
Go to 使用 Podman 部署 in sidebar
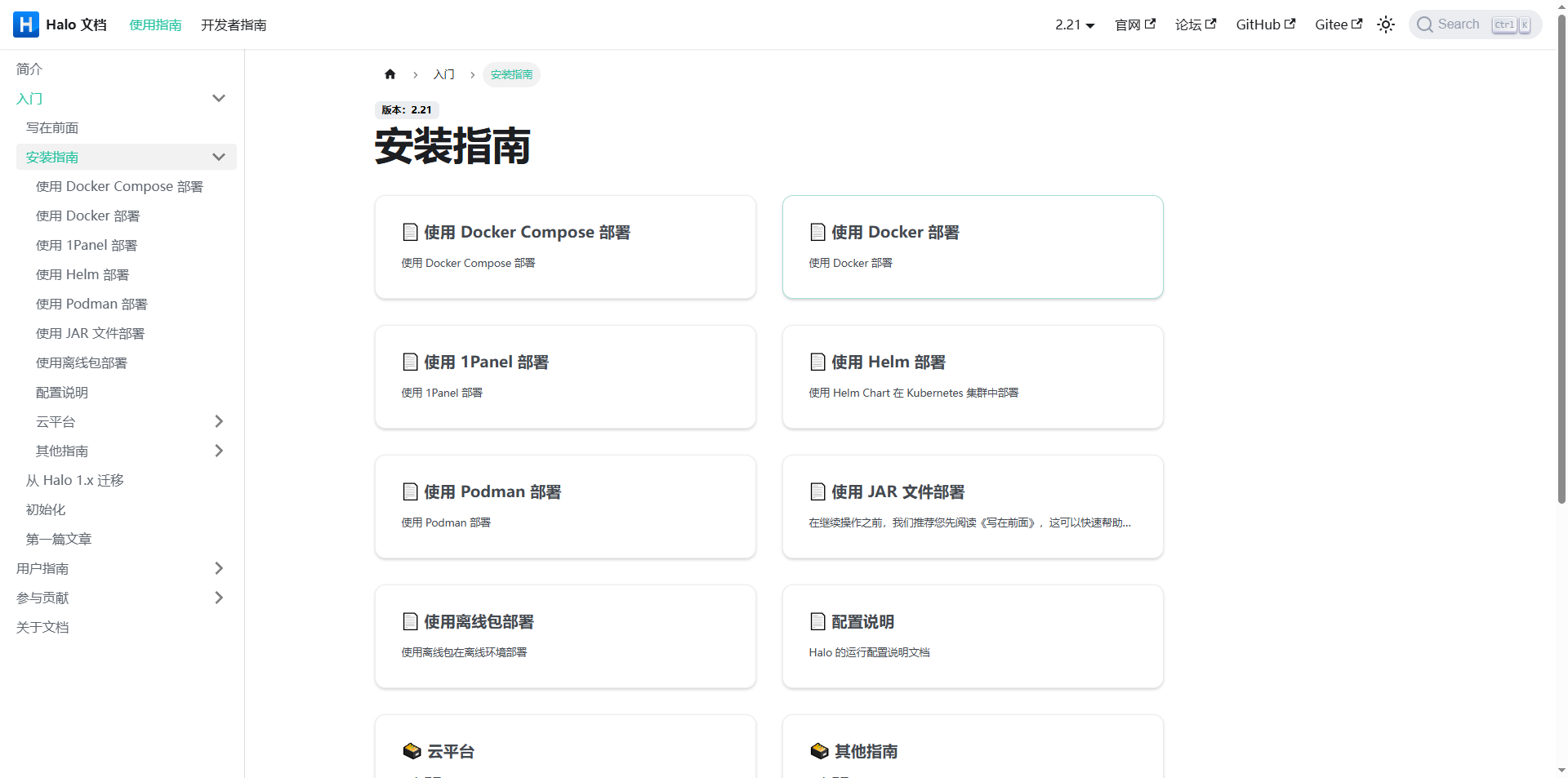pyautogui.click(x=91, y=304)
